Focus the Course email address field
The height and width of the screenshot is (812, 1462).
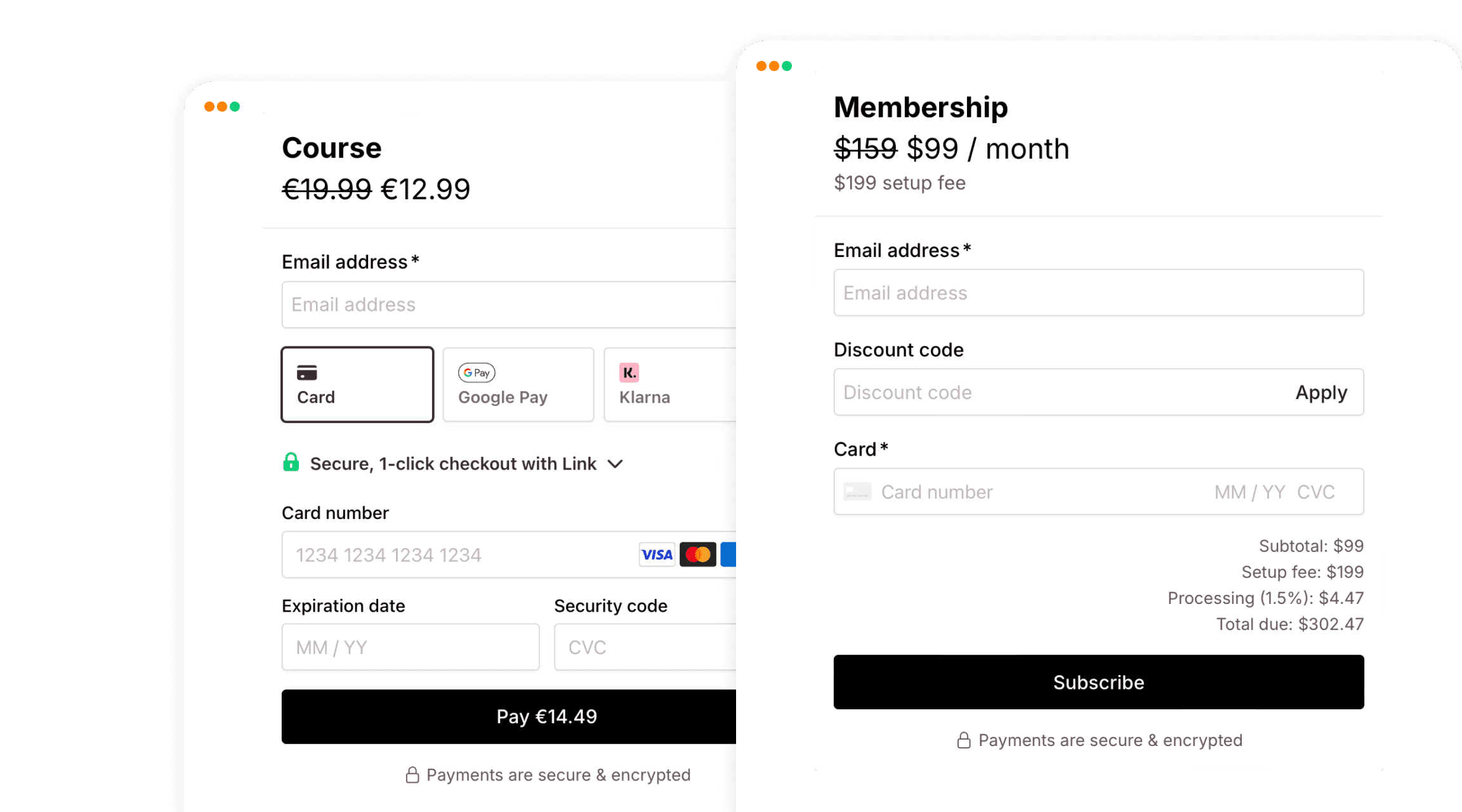coord(509,304)
